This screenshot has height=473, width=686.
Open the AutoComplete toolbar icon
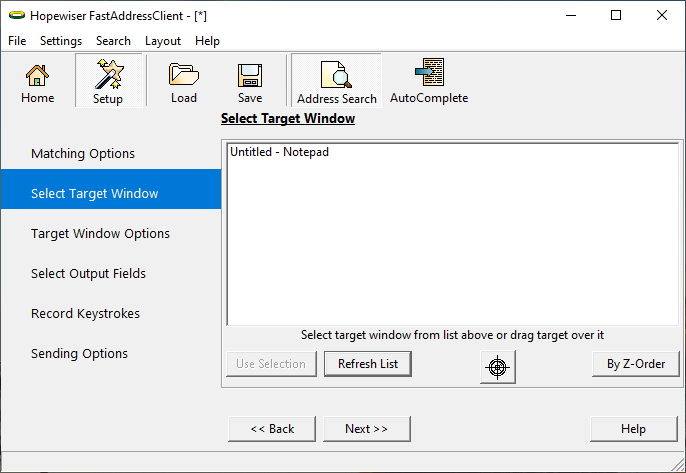[429, 83]
